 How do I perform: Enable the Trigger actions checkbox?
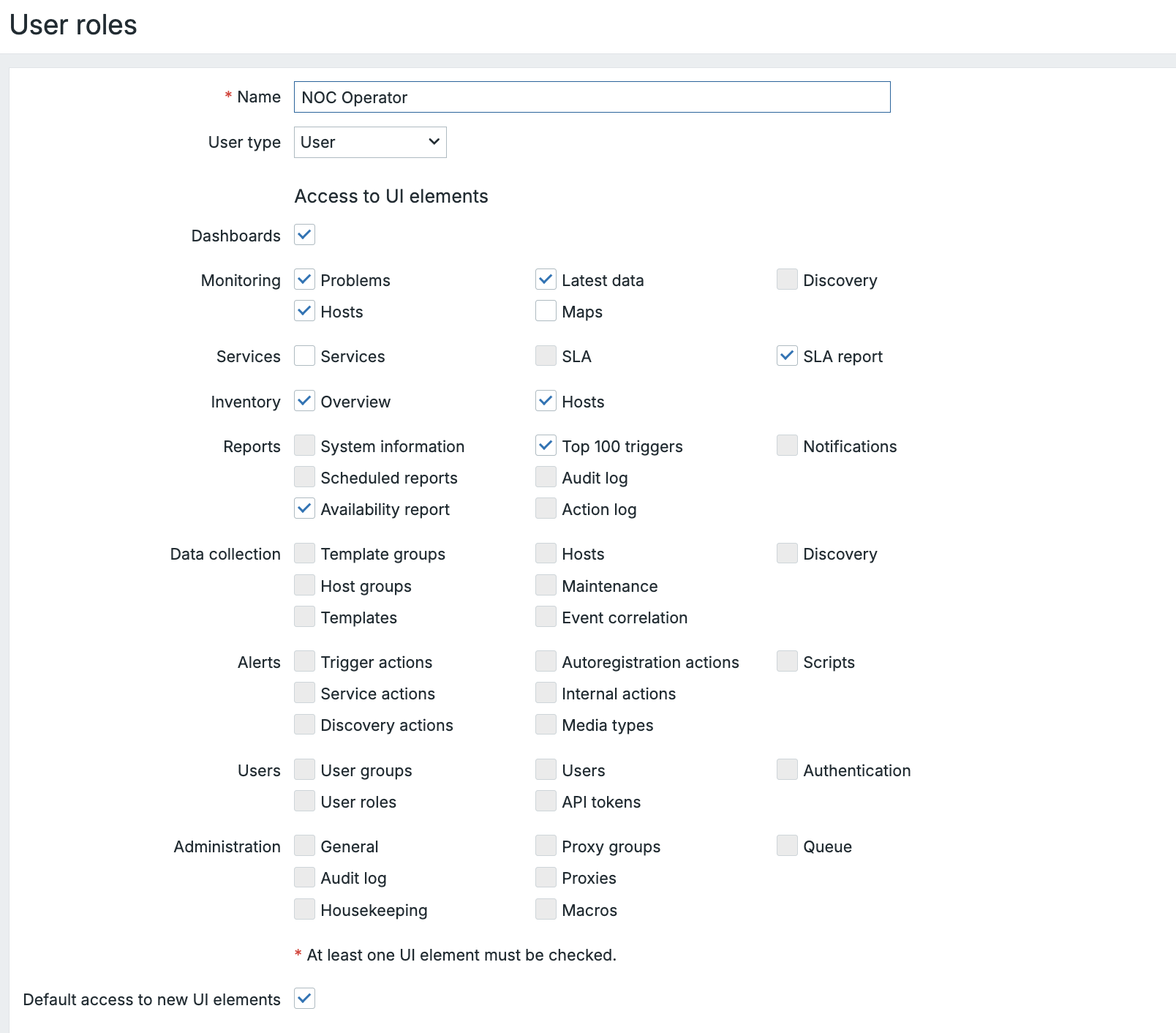coord(304,661)
